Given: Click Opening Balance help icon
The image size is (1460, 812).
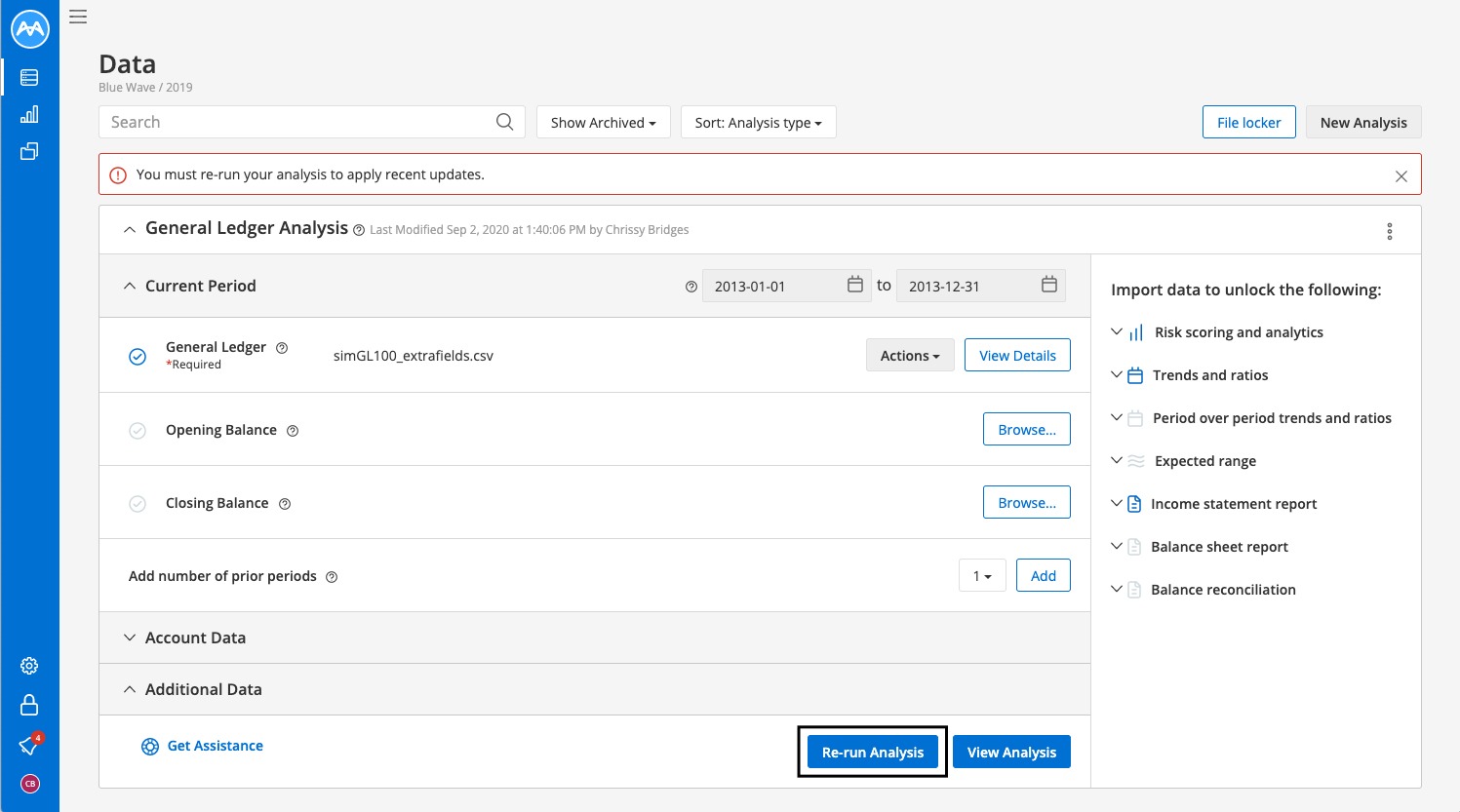Looking at the screenshot, I should tap(293, 431).
